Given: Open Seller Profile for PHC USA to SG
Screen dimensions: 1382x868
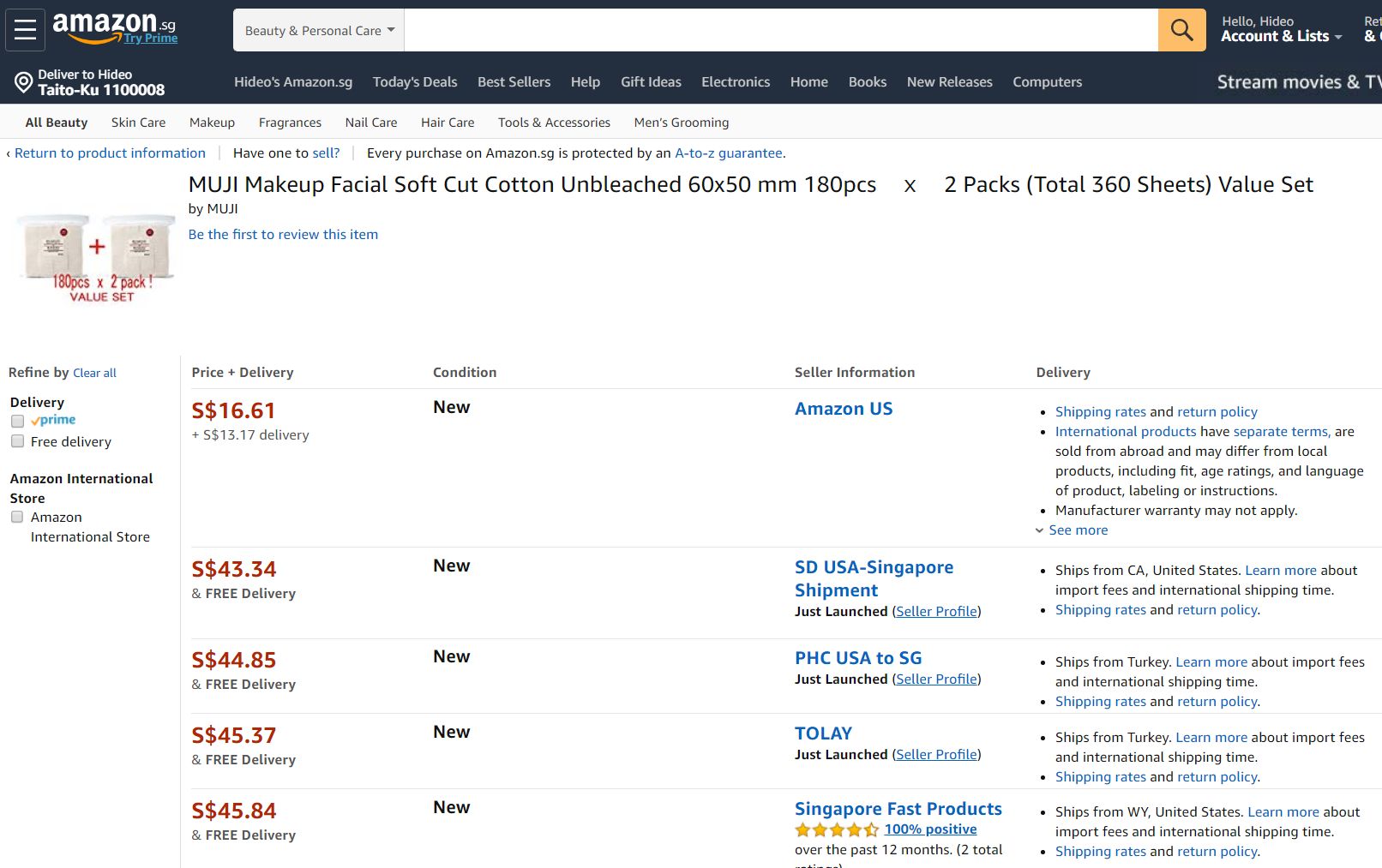Looking at the screenshot, I should pos(936,679).
